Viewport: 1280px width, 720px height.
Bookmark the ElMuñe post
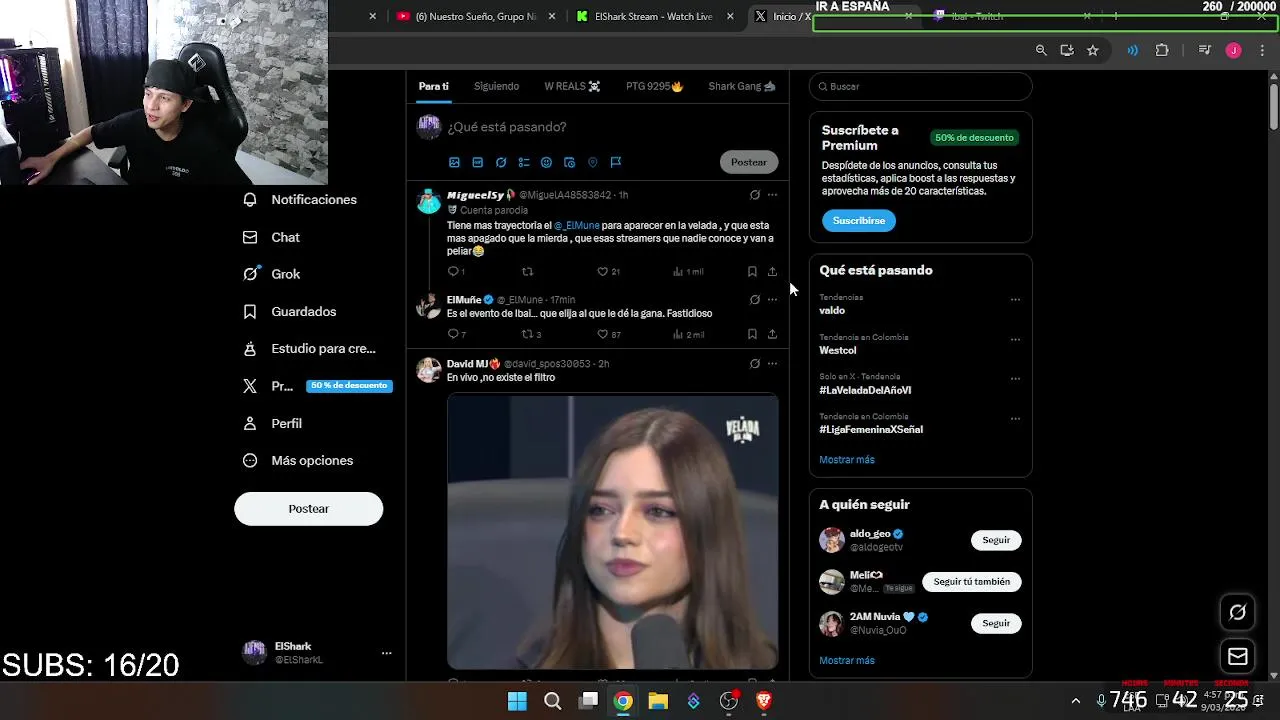click(752, 334)
